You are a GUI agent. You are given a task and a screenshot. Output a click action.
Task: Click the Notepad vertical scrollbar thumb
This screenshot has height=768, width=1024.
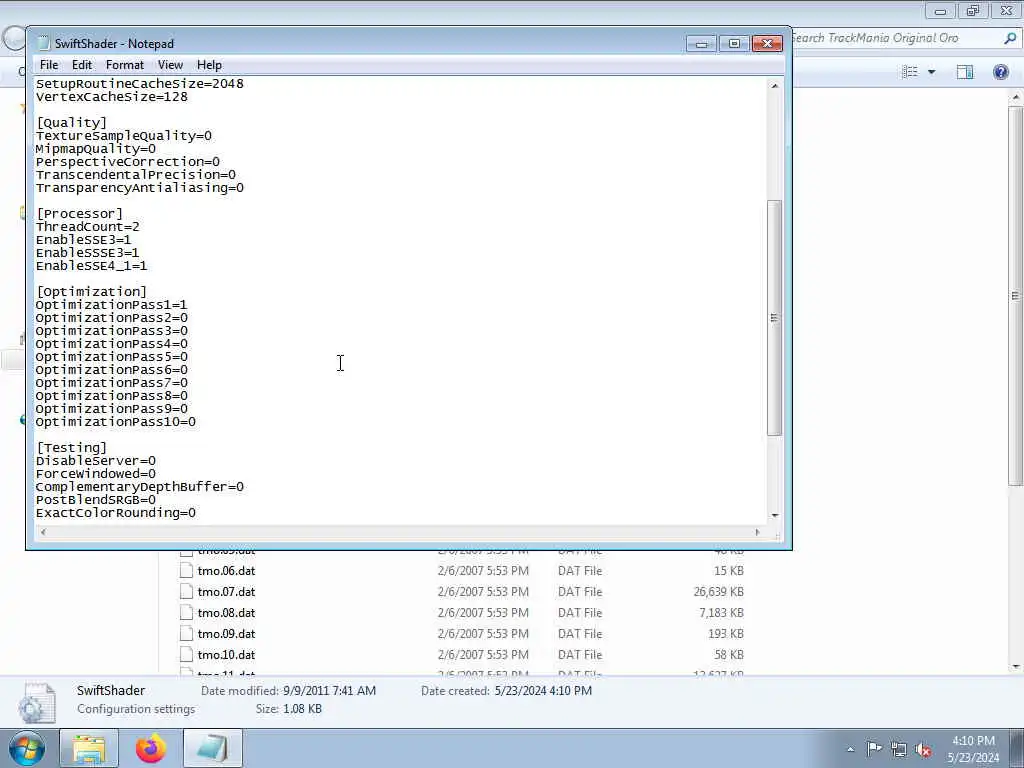click(x=775, y=317)
